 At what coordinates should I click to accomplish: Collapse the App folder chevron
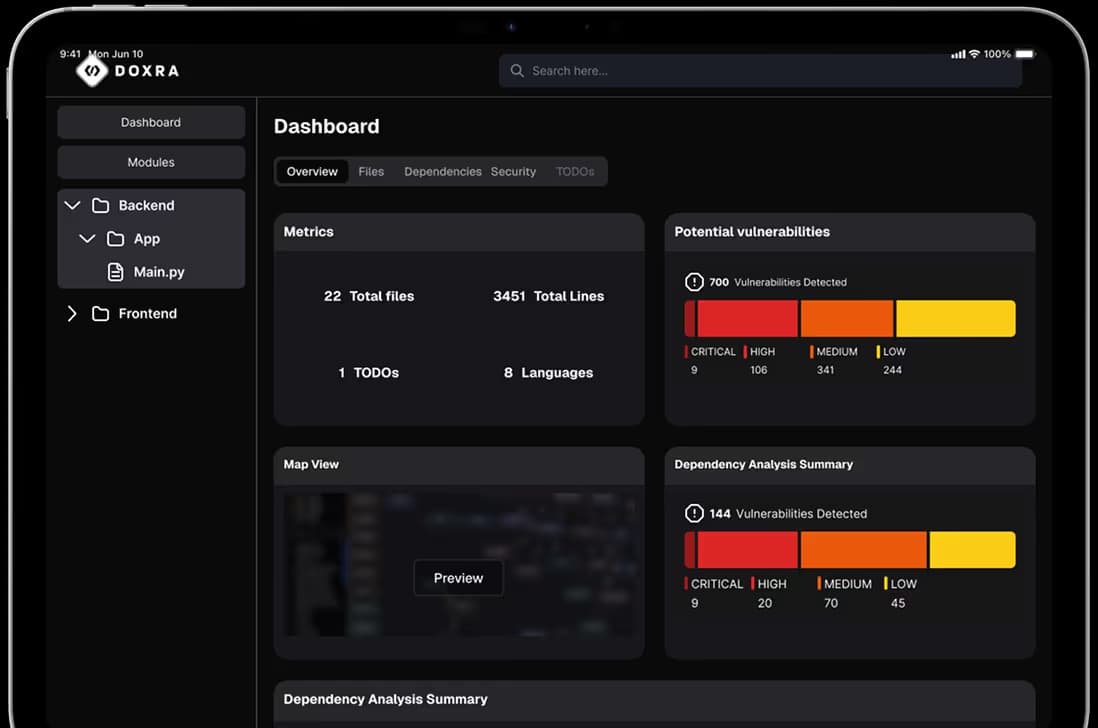[87, 239]
